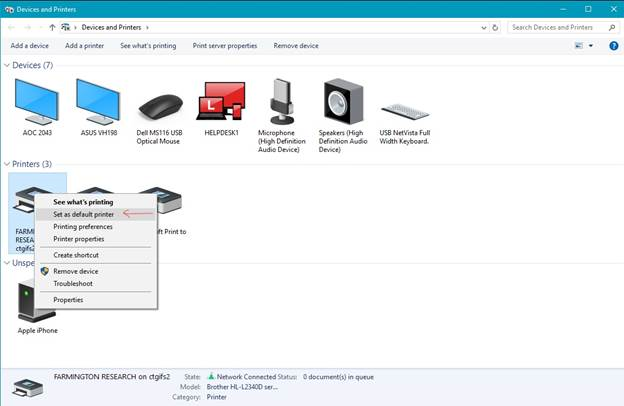Go up one folder level arrow
The height and width of the screenshot is (406, 624).
pyautogui.click(x=52, y=27)
